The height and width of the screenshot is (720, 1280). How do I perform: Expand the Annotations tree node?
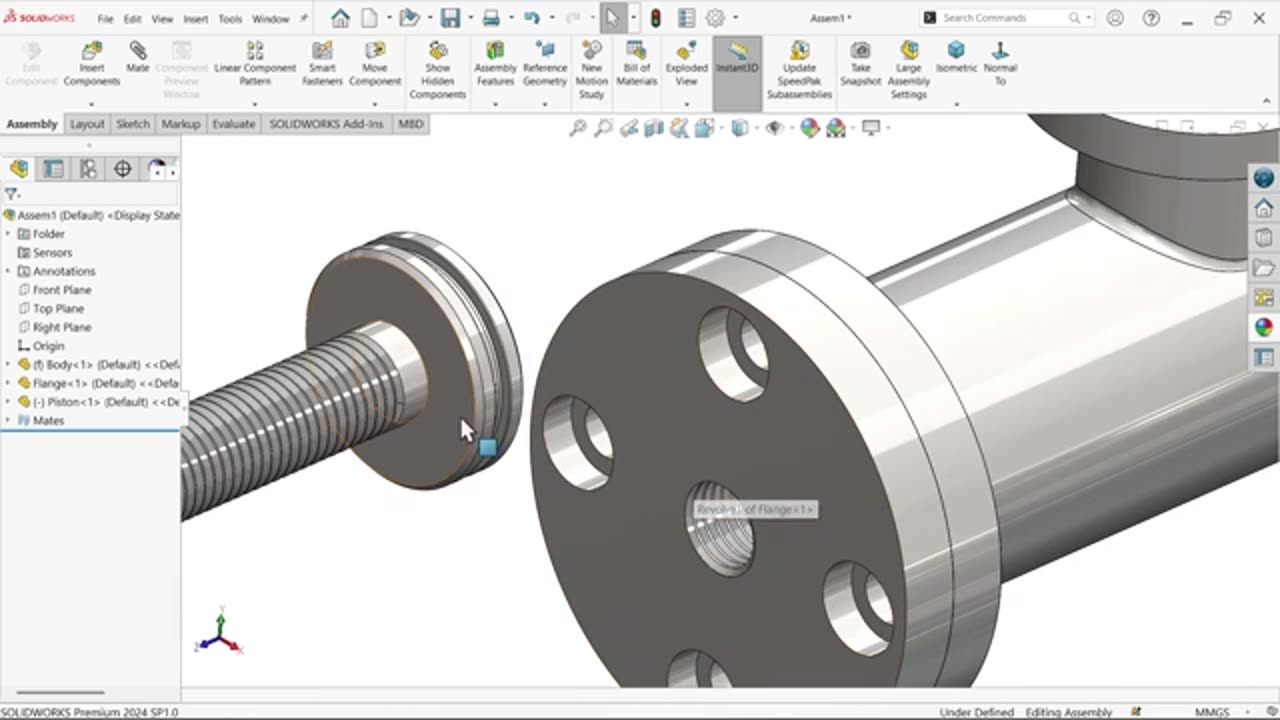(8, 271)
